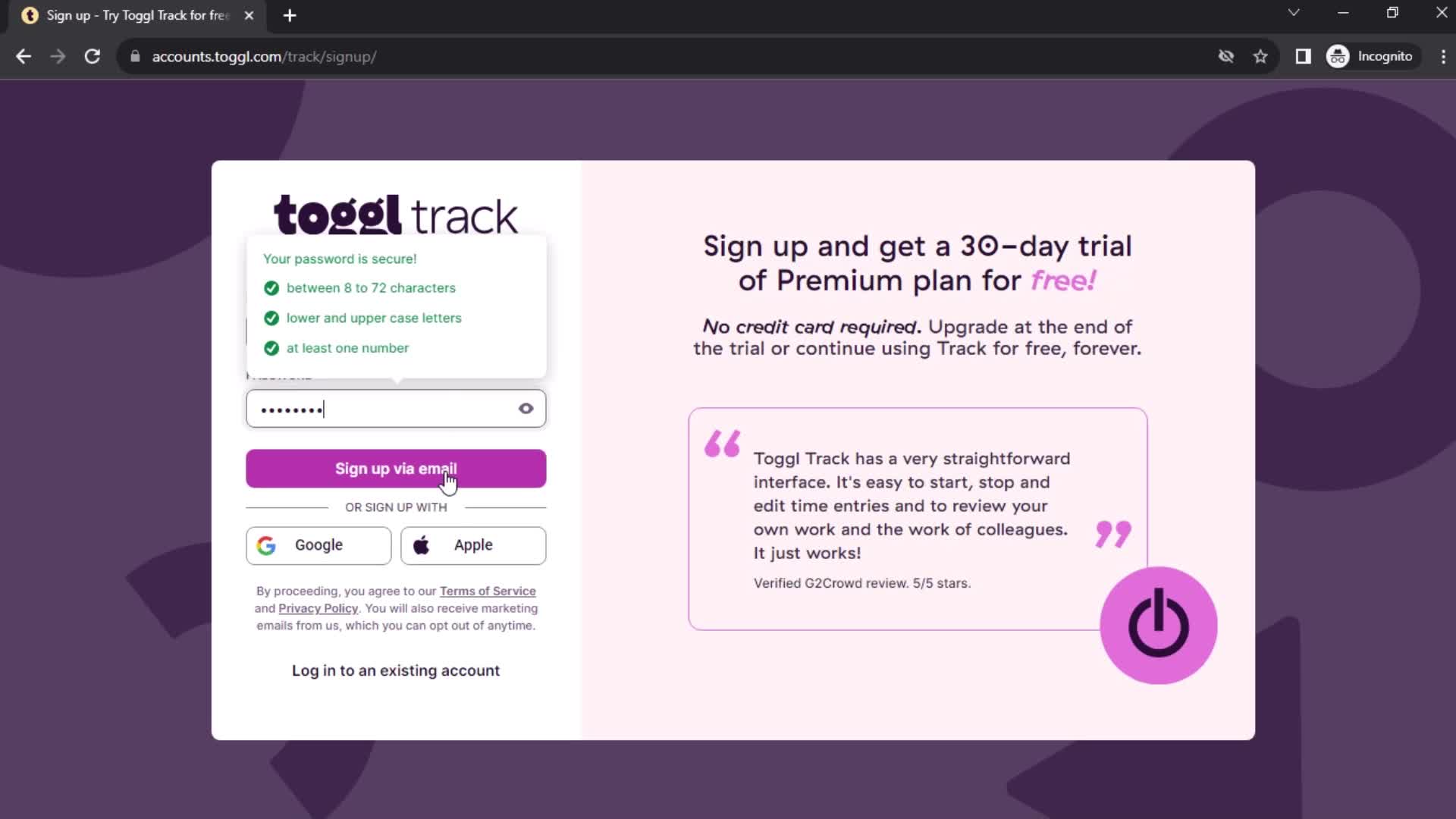The width and height of the screenshot is (1456, 819).
Task: Click Log in to an existing account
Action: tap(396, 670)
